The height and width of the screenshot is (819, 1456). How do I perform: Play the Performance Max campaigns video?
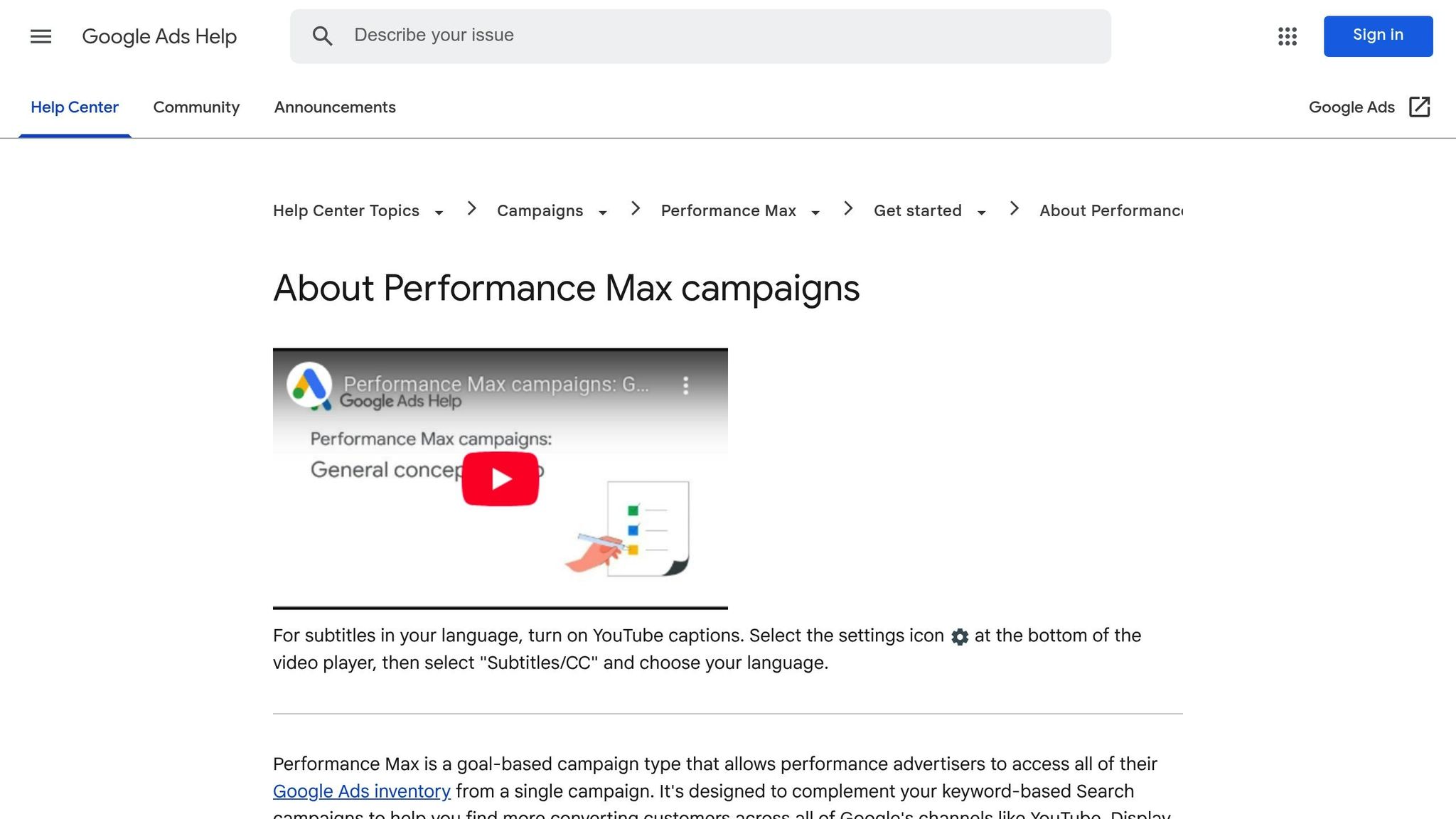[x=500, y=478]
